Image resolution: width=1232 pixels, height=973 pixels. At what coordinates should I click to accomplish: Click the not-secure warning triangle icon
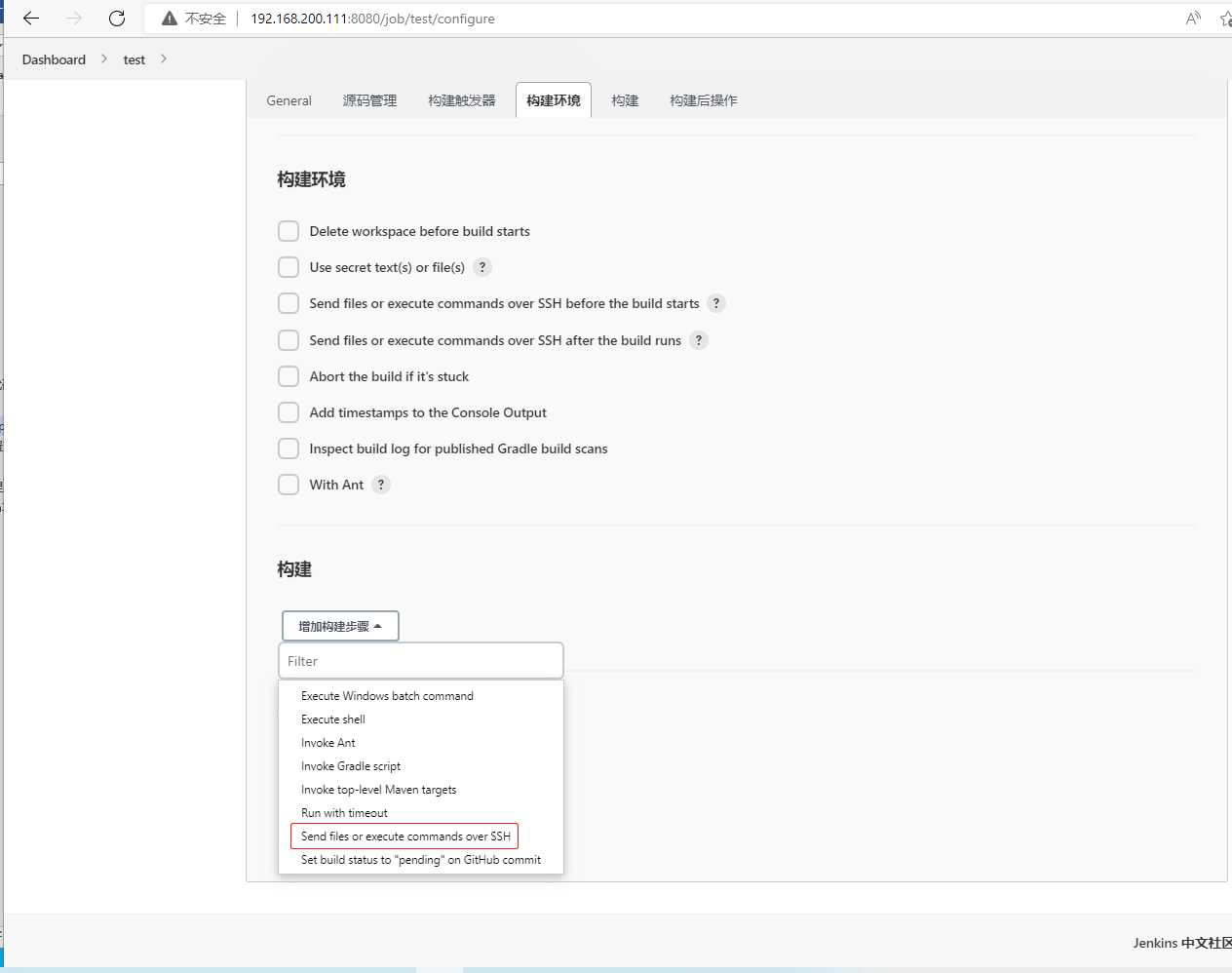pyautogui.click(x=170, y=19)
